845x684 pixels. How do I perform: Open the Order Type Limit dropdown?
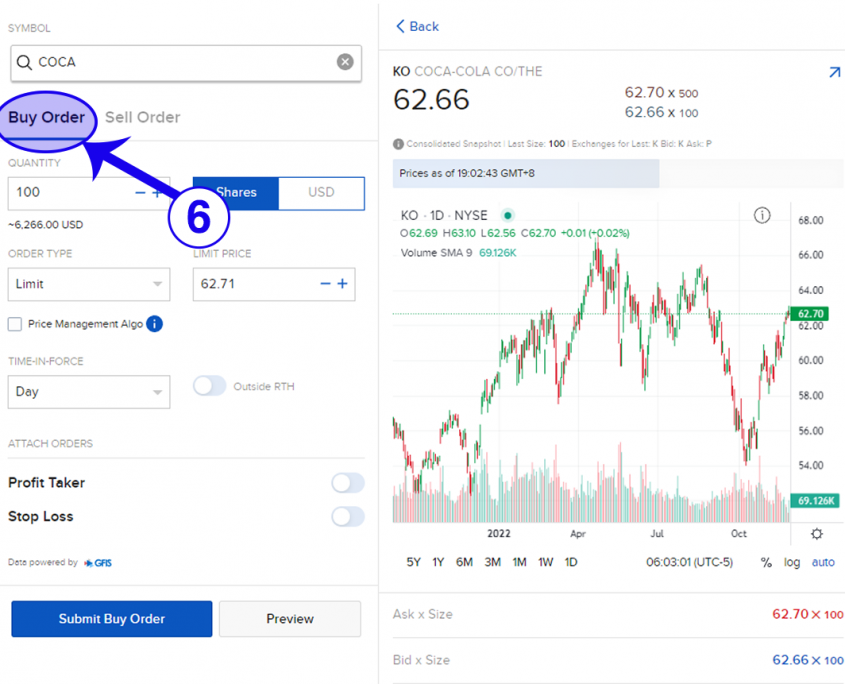(88, 284)
